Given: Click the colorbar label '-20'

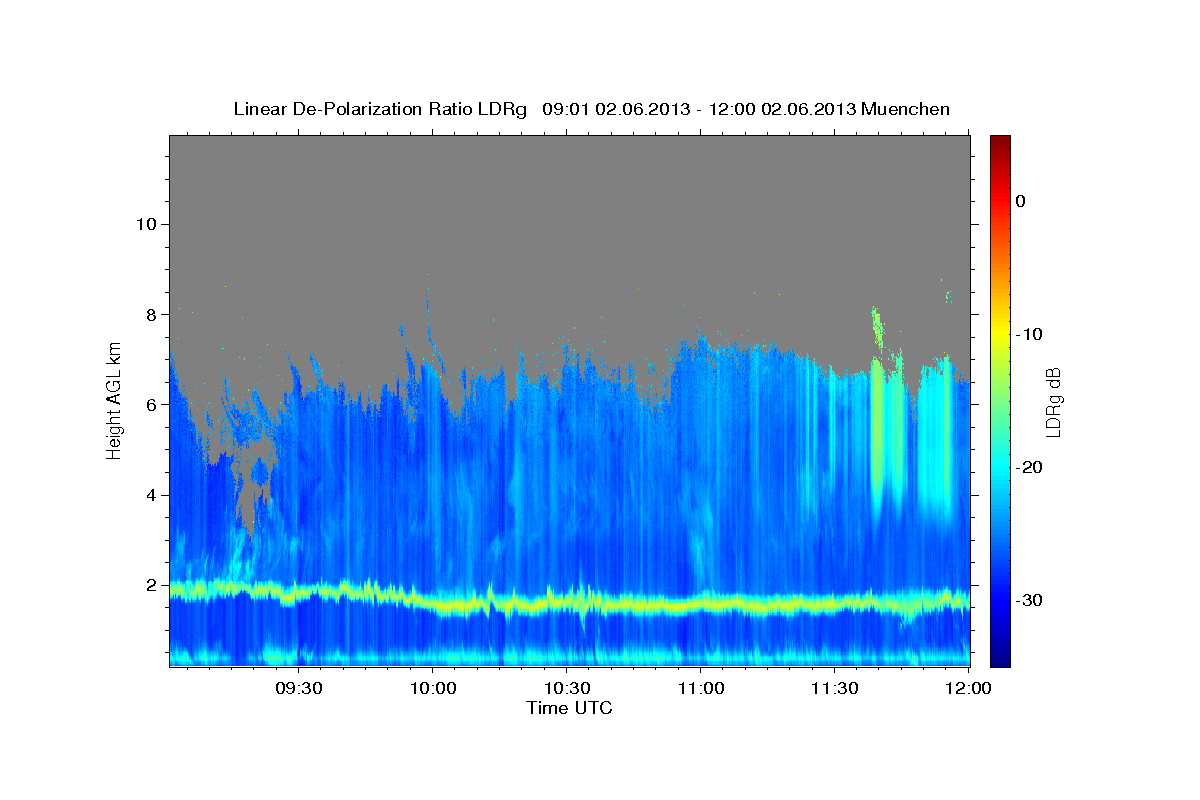Looking at the screenshot, I should point(1029,467).
